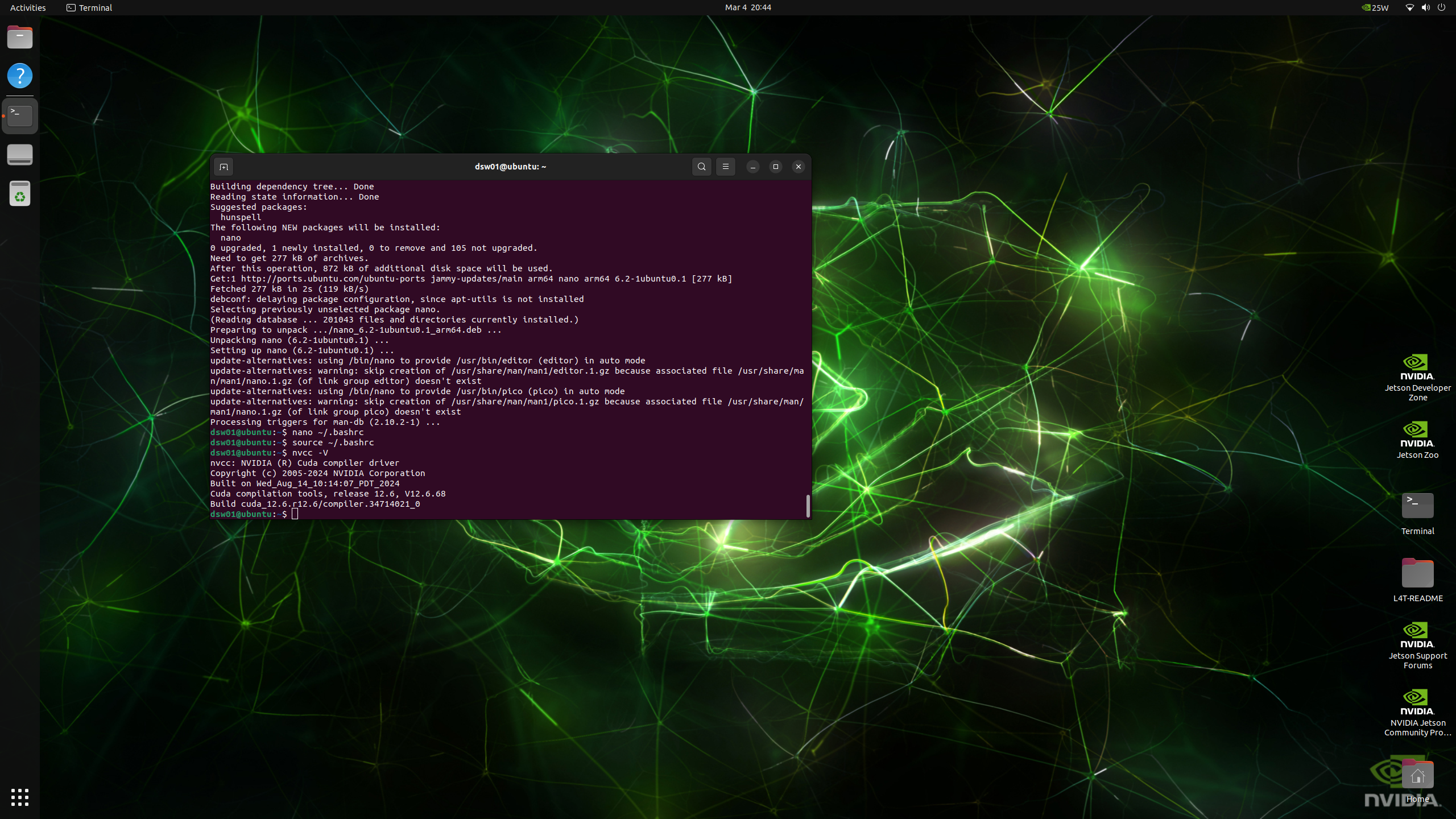Open Files from the dock
Image resolution: width=1456 pixels, height=819 pixels.
click(x=20, y=38)
